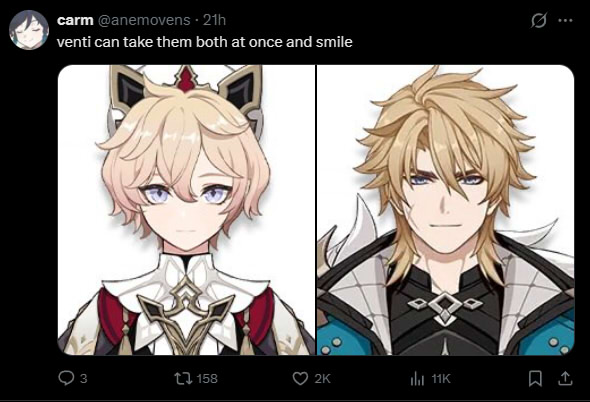This screenshot has width=590, height=402.
Task: Click the repost arrows icon
Action: pyautogui.click(x=183, y=378)
